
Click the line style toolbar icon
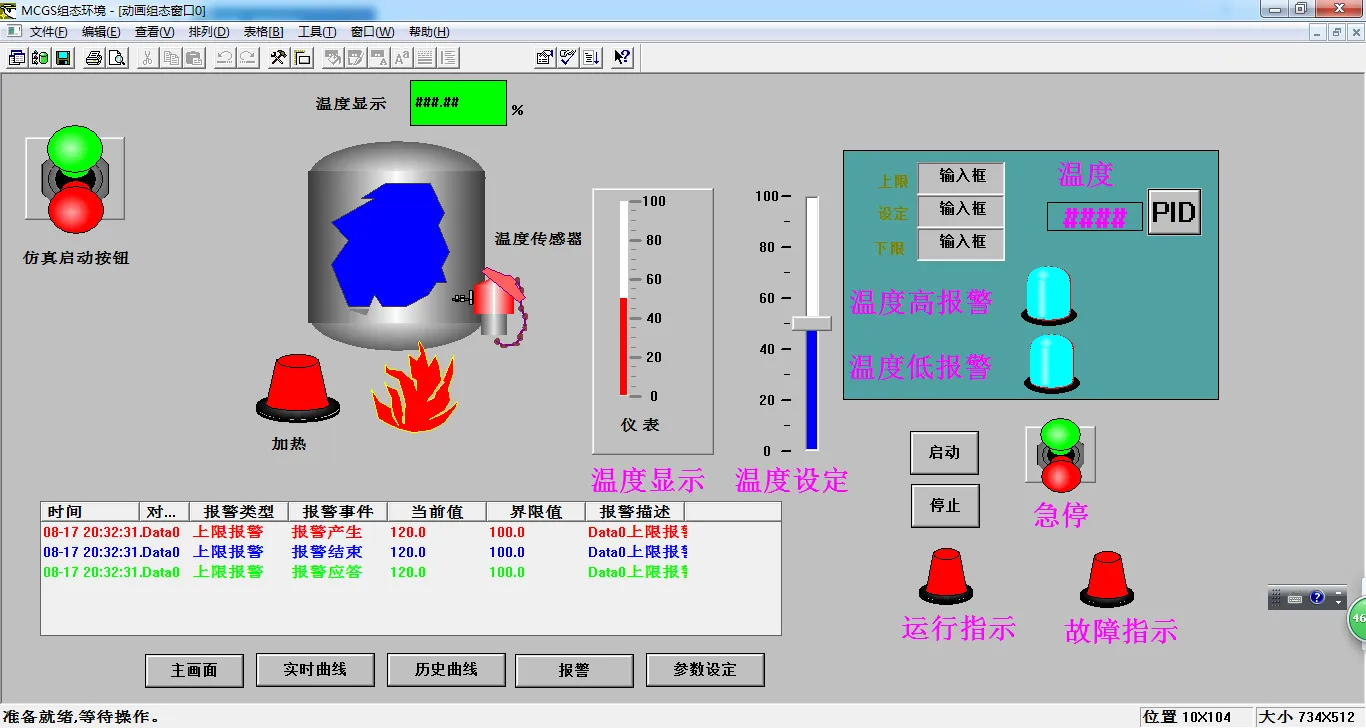425,57
